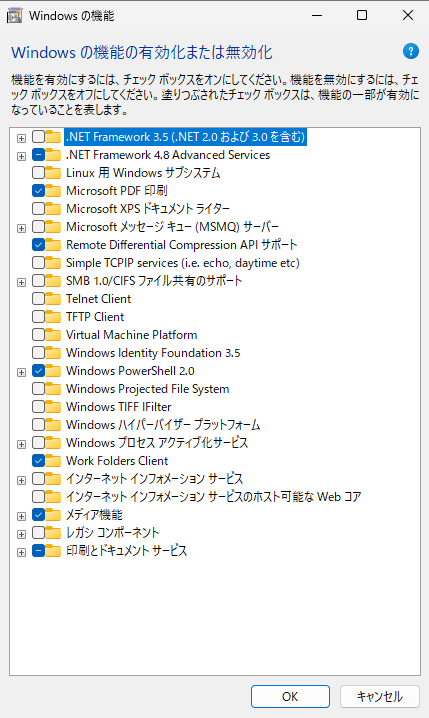Expand Microsoft メッセージ キュー (MSMQ) サーバー node
The image size is (429, 718).
tap(22, 228)
